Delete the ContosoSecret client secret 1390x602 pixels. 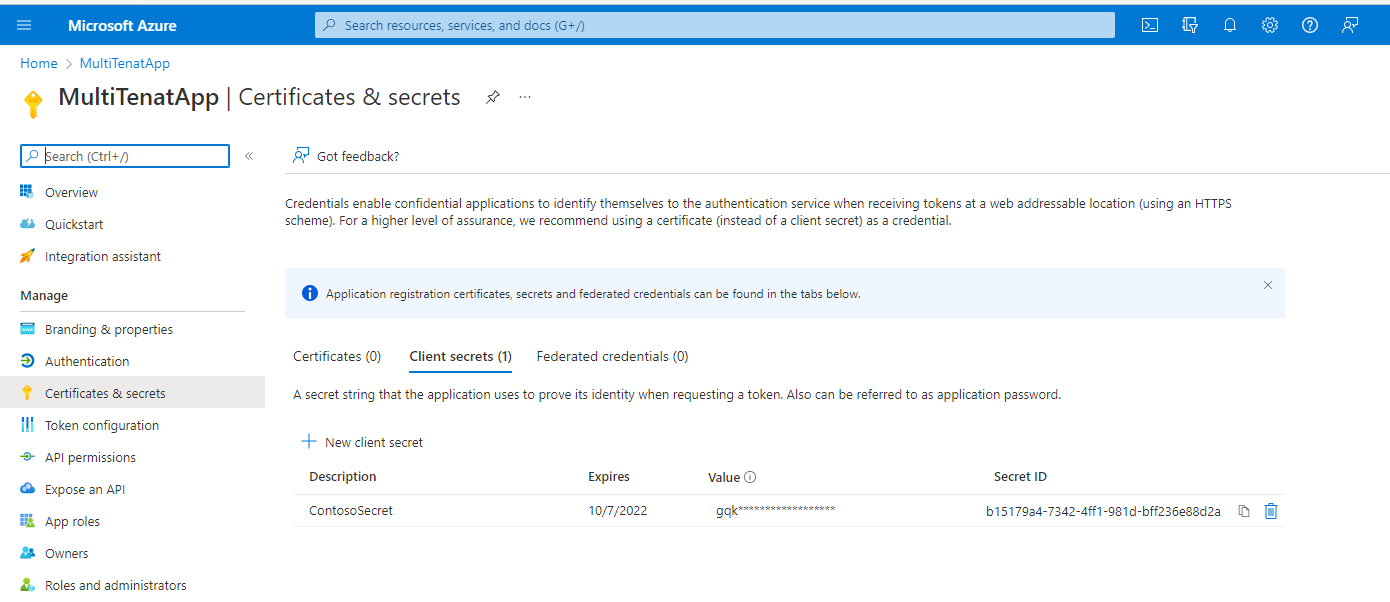click(x=1271, y=511)
